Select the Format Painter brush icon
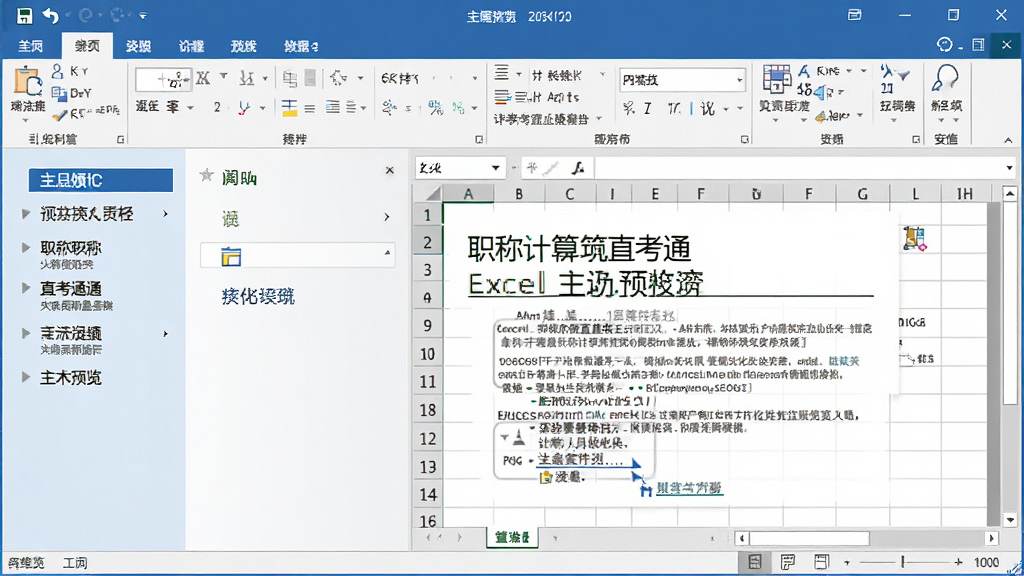The width and height of the screenshot is (1024, 576). pyautogui.click(x=59, y=114)
